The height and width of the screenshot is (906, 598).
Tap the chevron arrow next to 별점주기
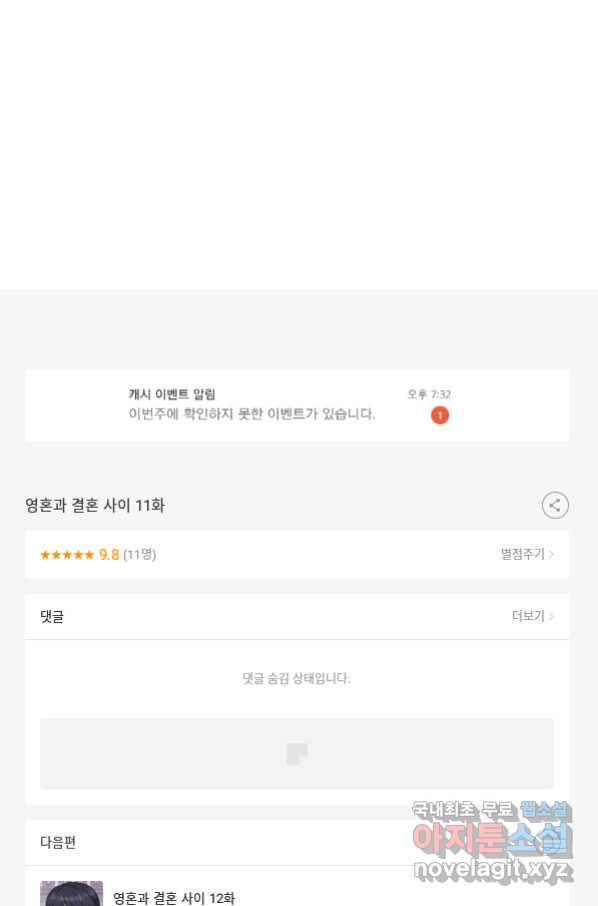(551, 554)
